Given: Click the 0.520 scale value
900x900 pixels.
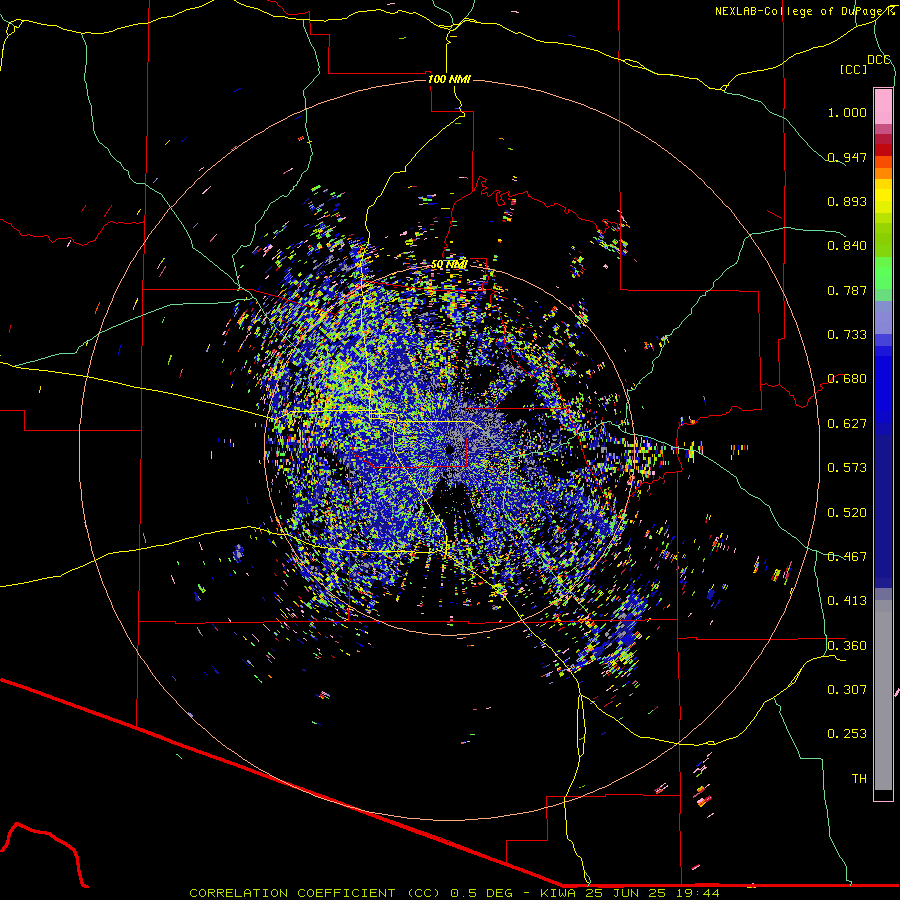Looking at the screenshot, I should [847, 512].
